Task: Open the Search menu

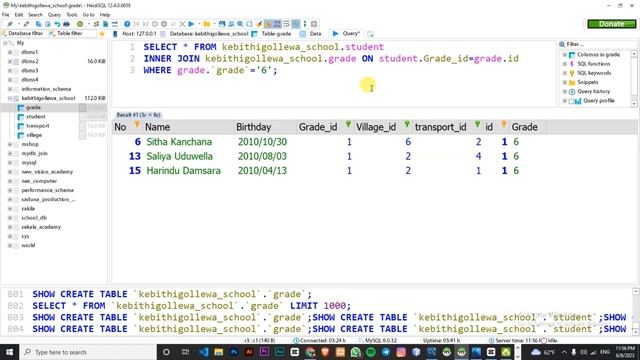Action: (35, 15)
